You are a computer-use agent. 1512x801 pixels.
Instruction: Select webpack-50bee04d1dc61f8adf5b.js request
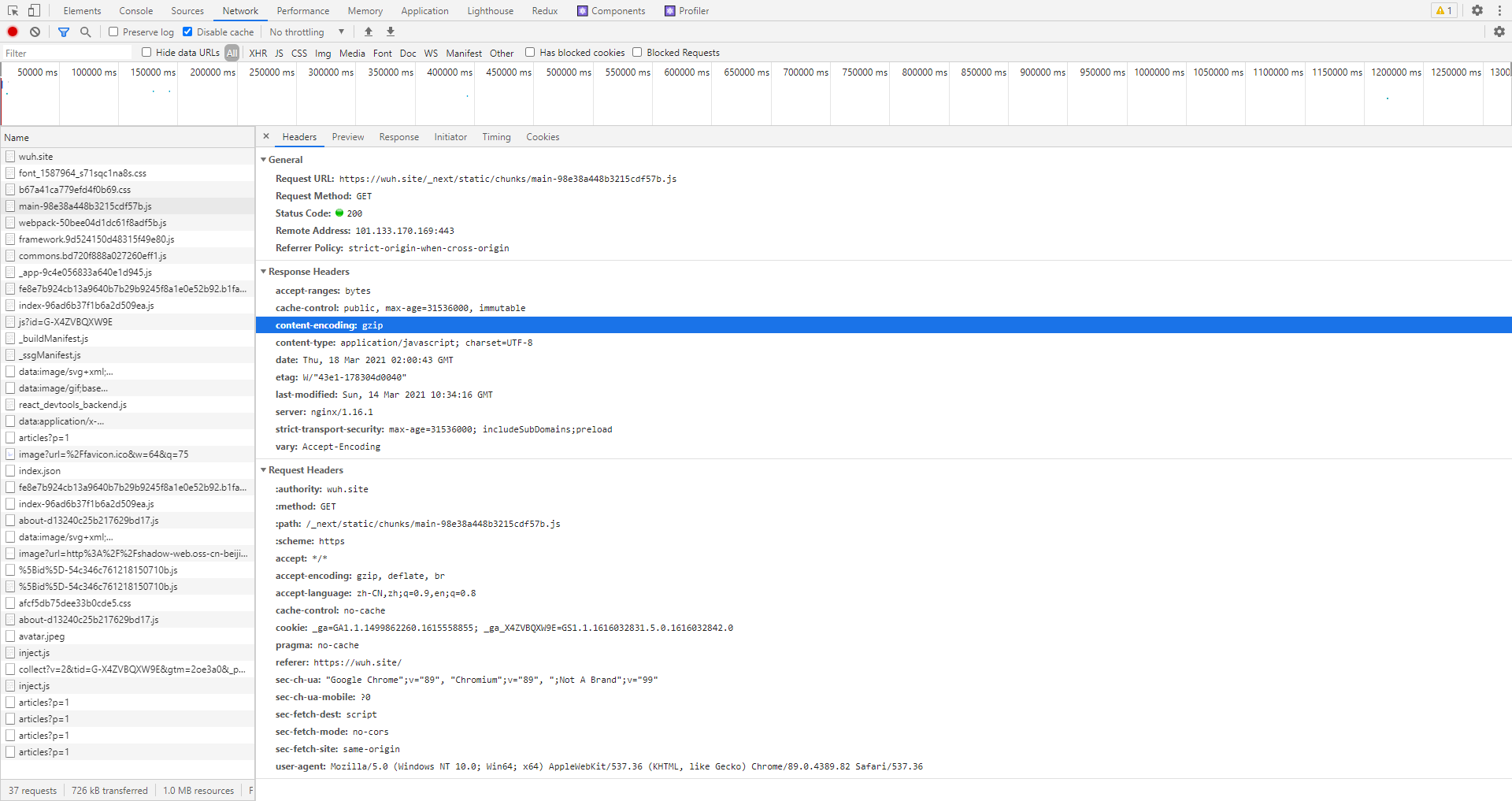tap(128, 222)
